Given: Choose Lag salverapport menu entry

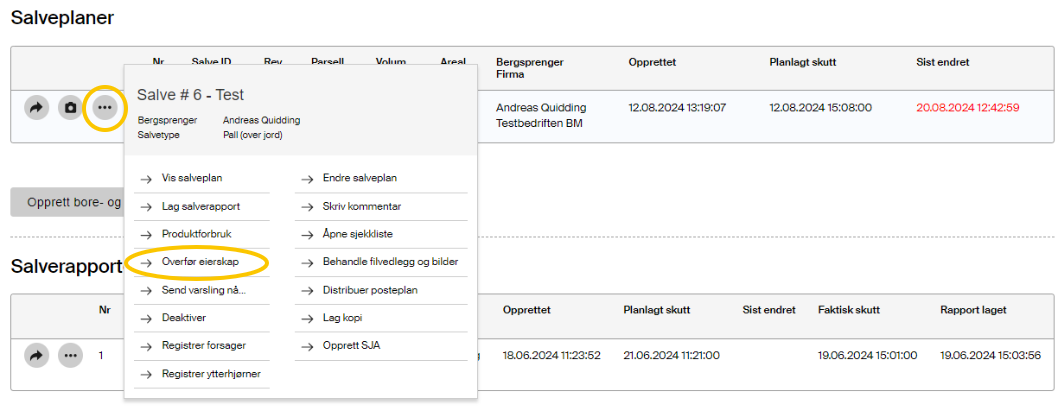Looking at the screenshot, I should tap(200, 206).
